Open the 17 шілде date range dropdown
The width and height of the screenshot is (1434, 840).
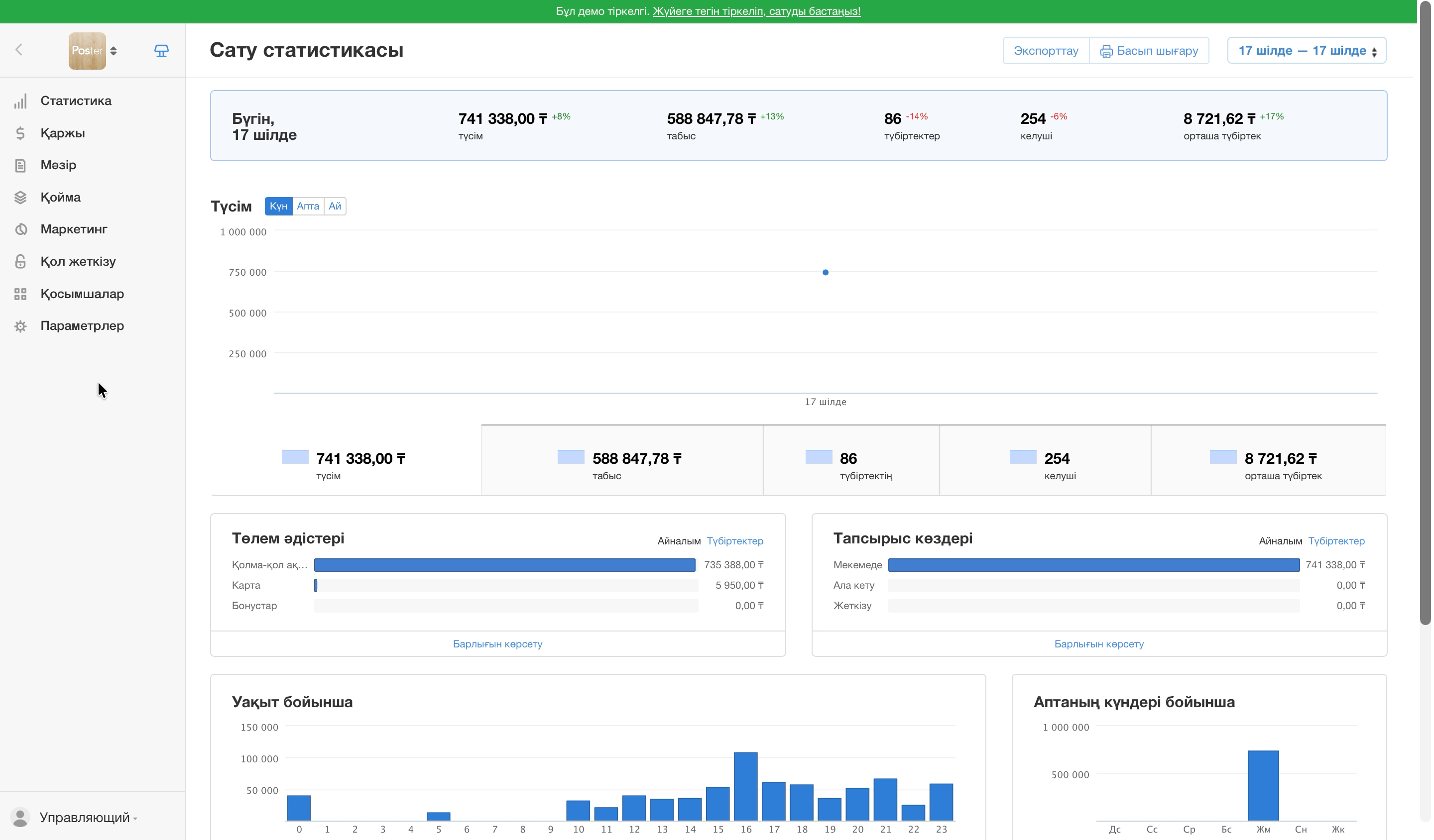[1307, 51]
